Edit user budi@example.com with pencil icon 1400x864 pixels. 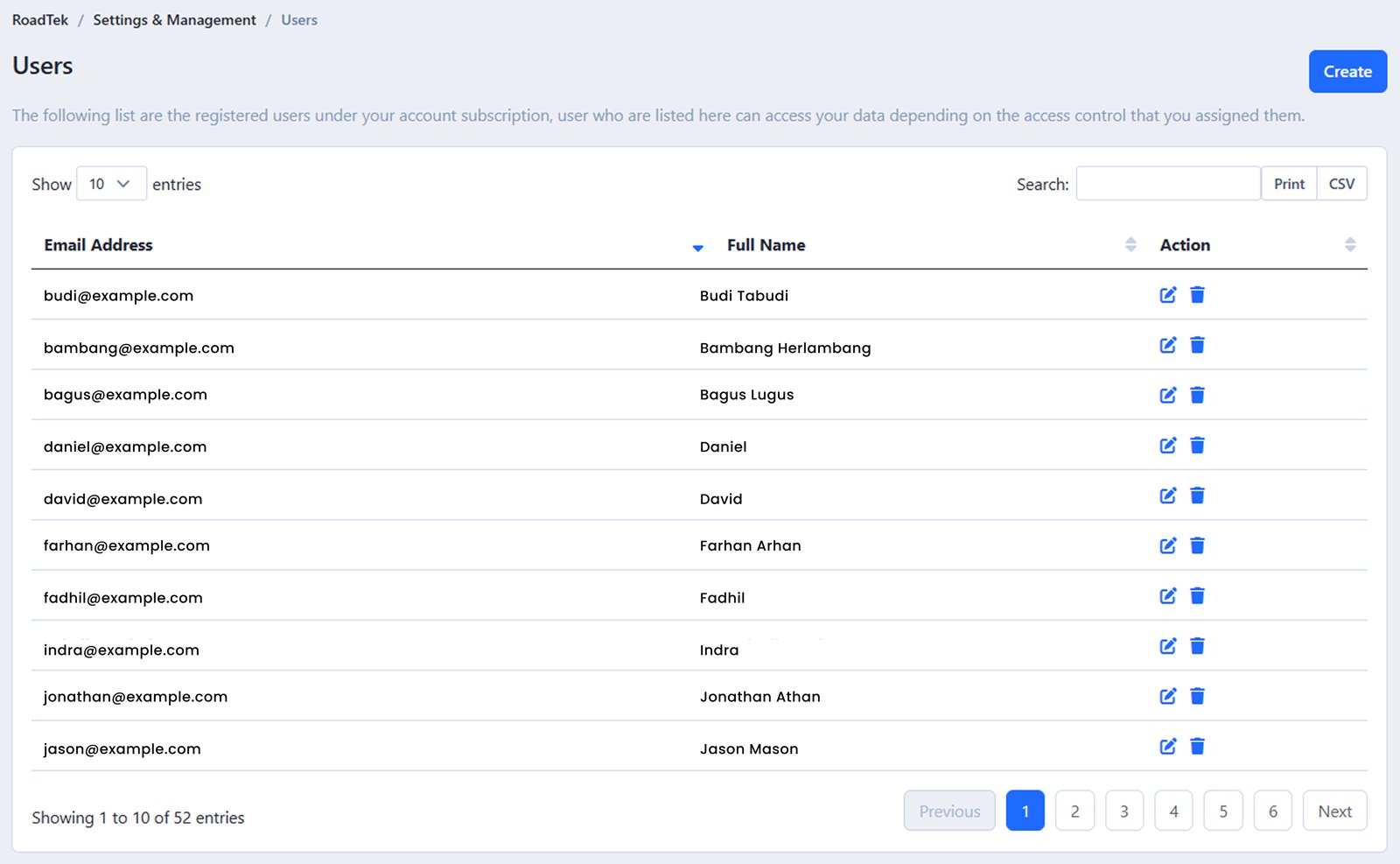pos(1167,295)
